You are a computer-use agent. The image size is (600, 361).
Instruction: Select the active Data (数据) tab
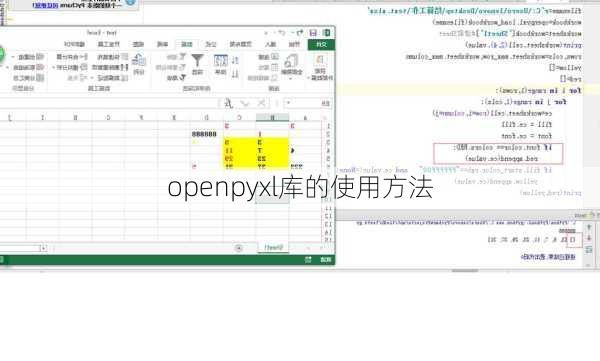click(186, 44)
